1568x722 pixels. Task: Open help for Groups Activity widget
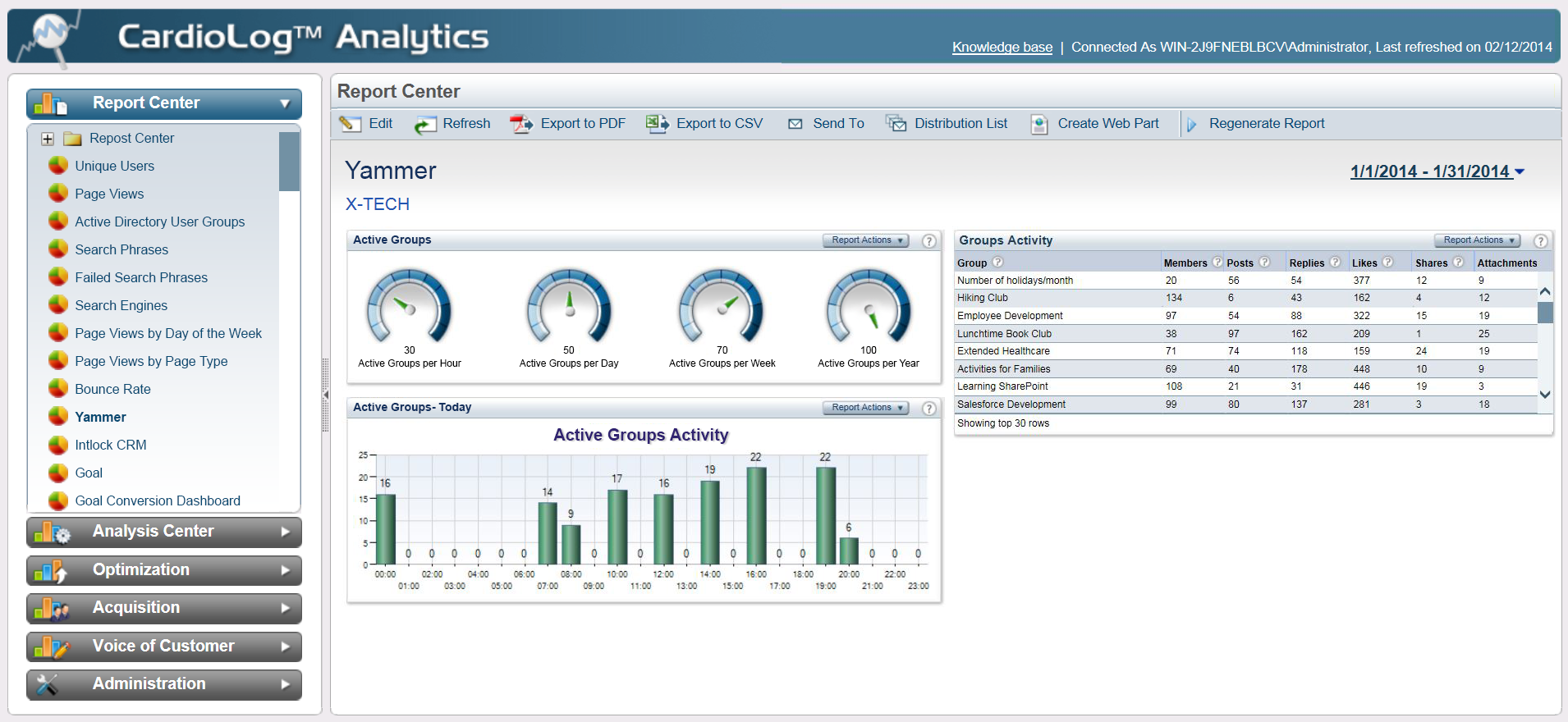(x=1541, y=240)
